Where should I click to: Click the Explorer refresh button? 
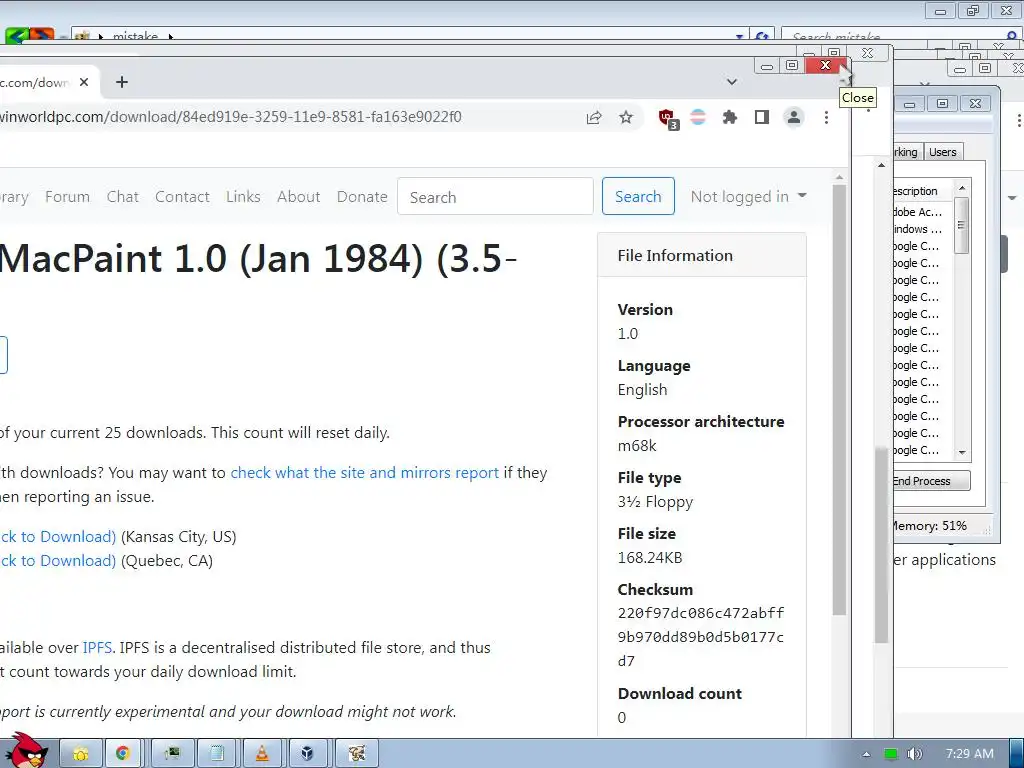(762, 37)
